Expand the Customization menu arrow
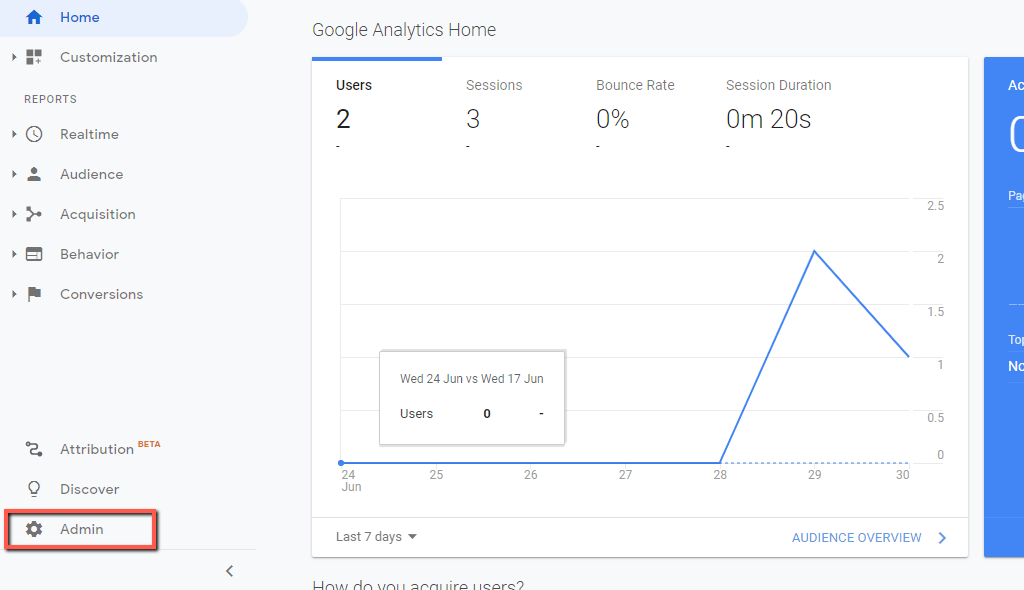 (14, 57)
